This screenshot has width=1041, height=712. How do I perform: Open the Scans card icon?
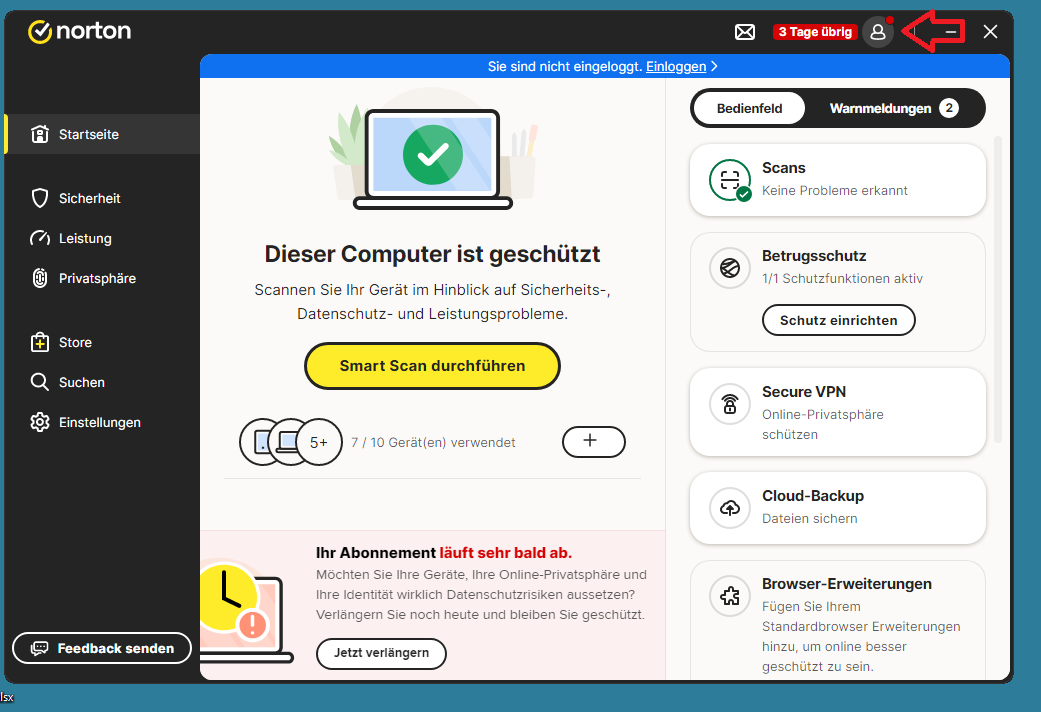coord(730,180)
